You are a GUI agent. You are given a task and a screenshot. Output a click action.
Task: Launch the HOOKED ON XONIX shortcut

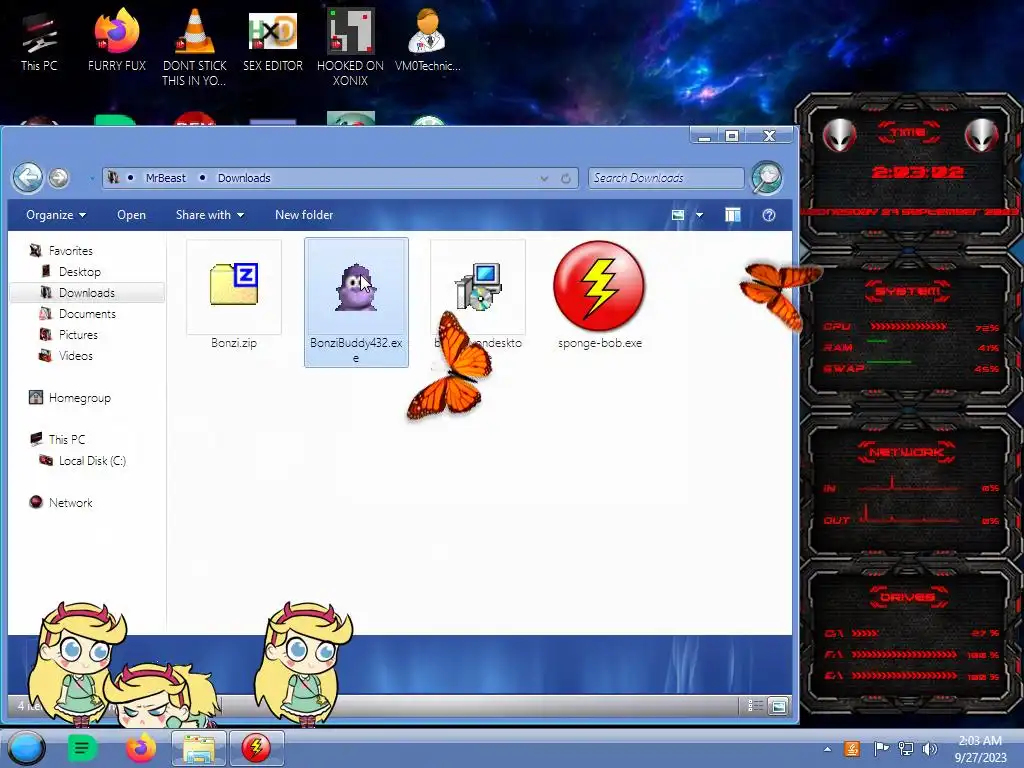pos(350,47)
